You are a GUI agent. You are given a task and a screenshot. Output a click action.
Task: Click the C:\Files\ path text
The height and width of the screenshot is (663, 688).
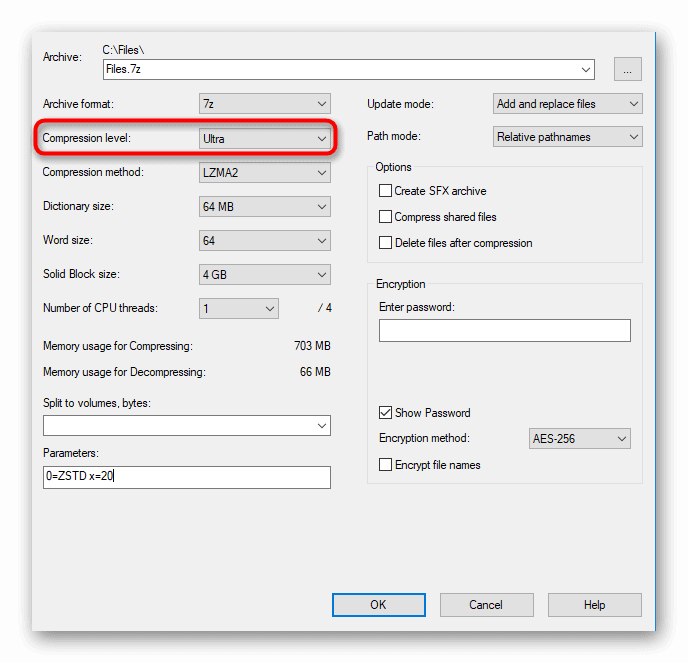[x=123, y=50]
